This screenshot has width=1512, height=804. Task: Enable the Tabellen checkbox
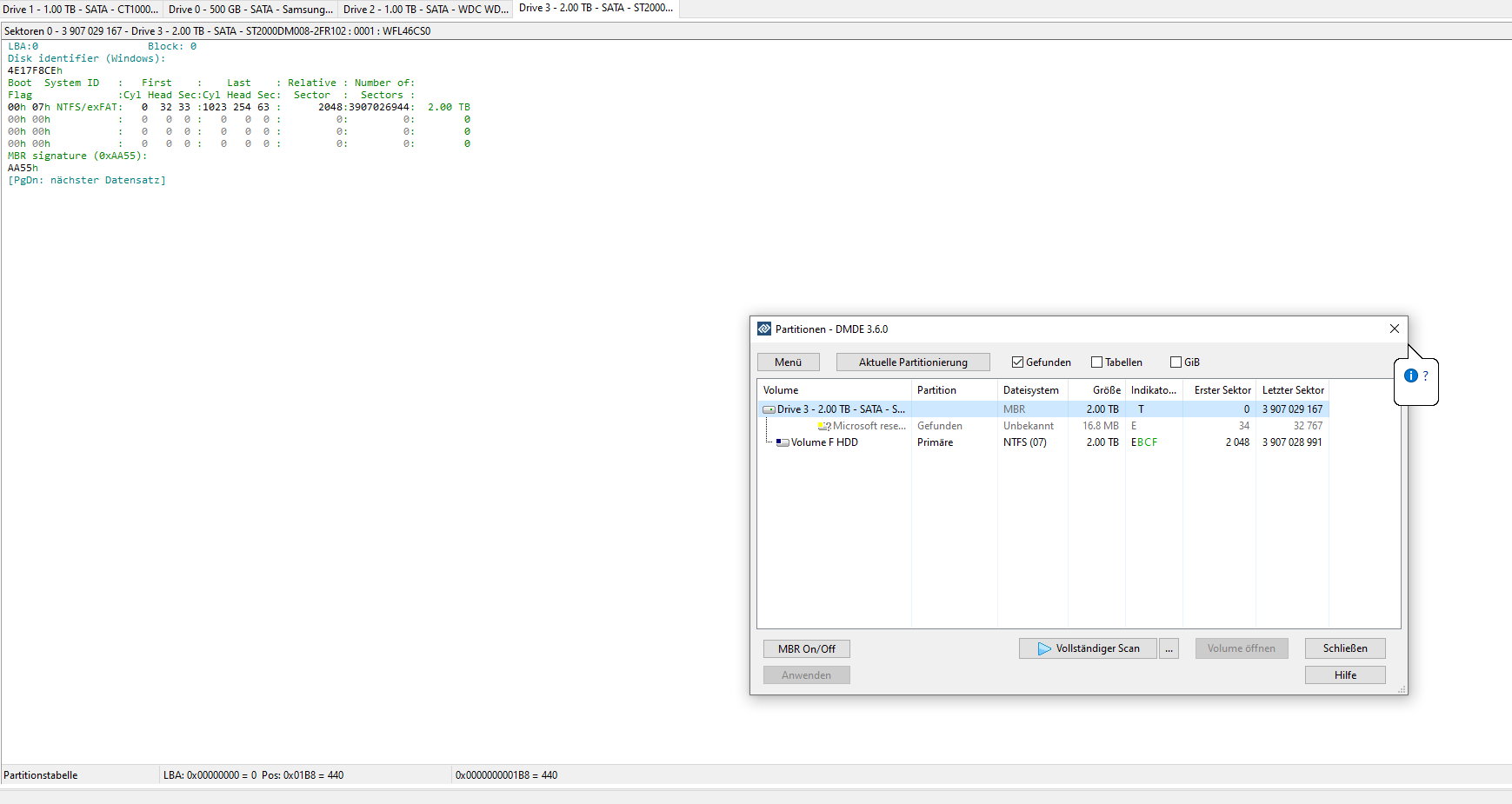pos(1096,362)
